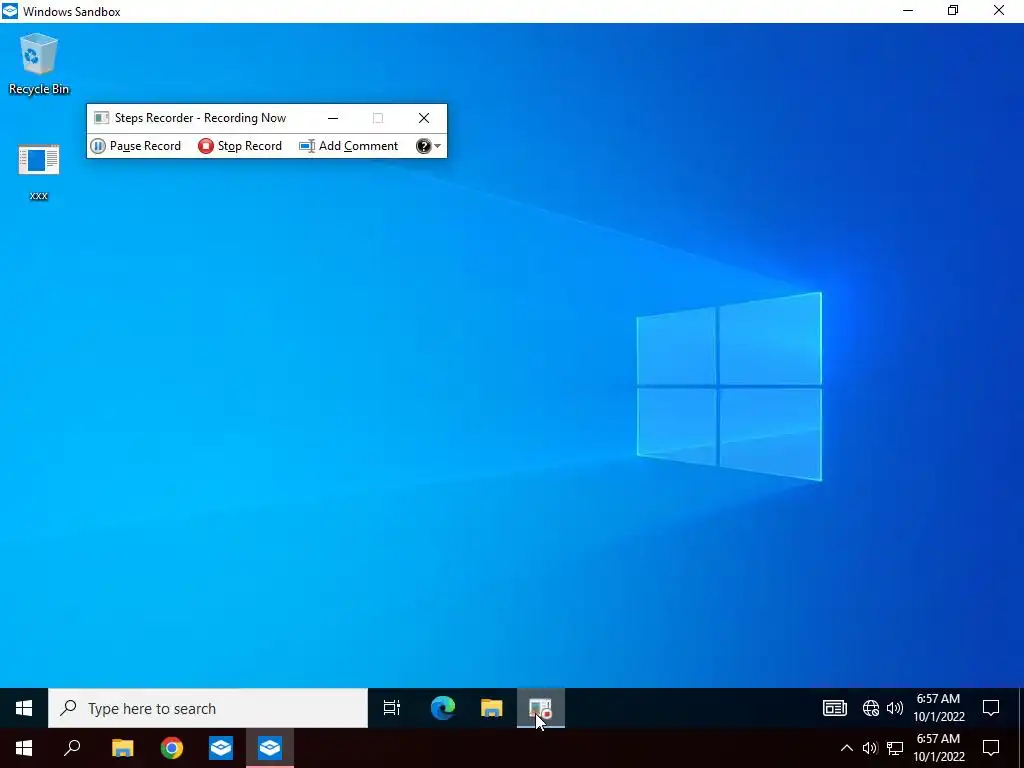Screen dimensions: 1024x768
Task: Minimize the Steps Recorder window
Action: (333, 118)
